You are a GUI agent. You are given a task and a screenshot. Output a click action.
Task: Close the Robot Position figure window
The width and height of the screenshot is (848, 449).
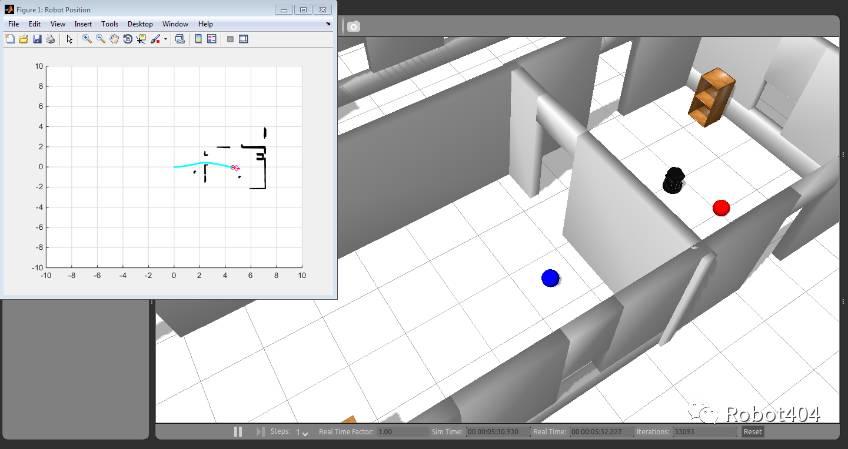click(322, 9)
